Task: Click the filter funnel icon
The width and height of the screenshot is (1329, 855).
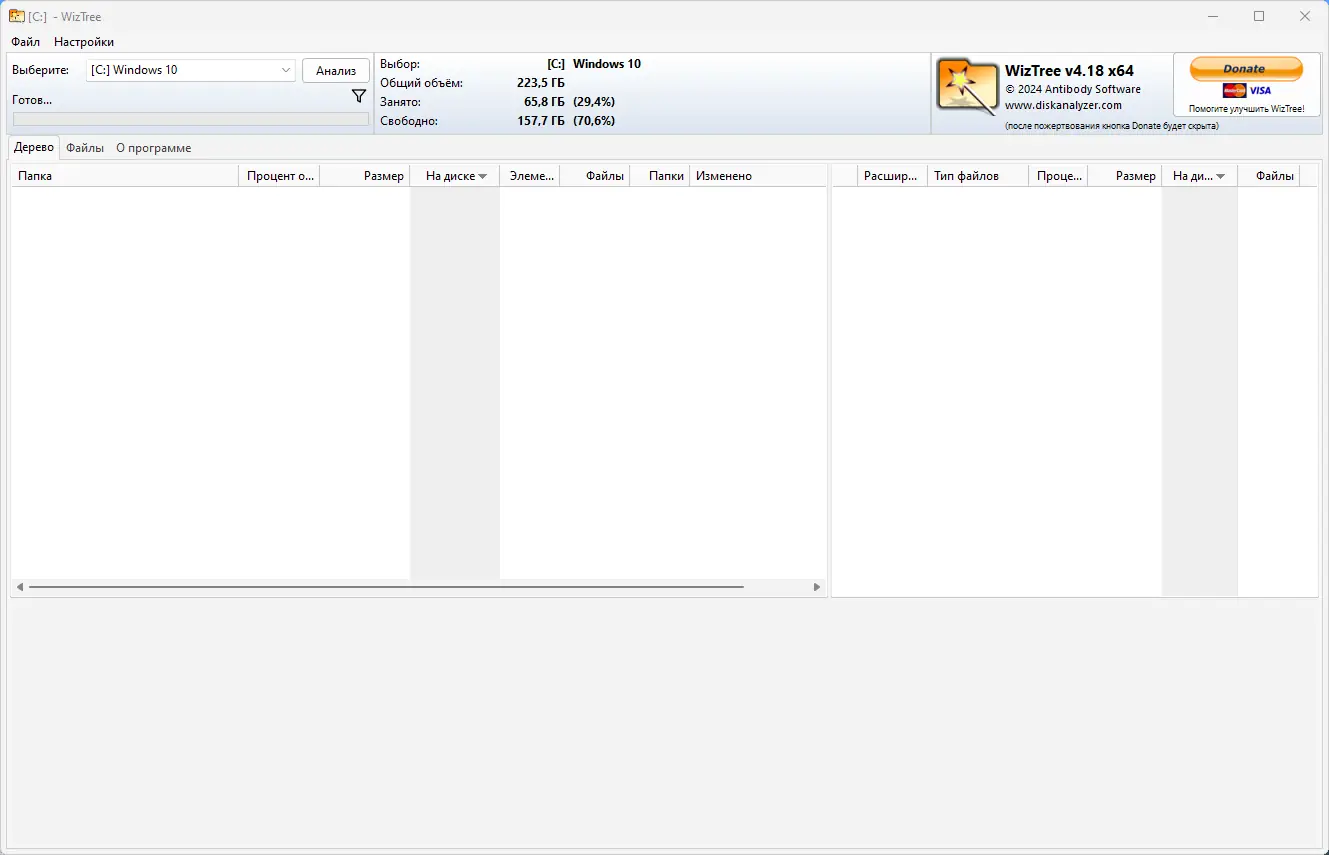Action: [x=359, y=96]
